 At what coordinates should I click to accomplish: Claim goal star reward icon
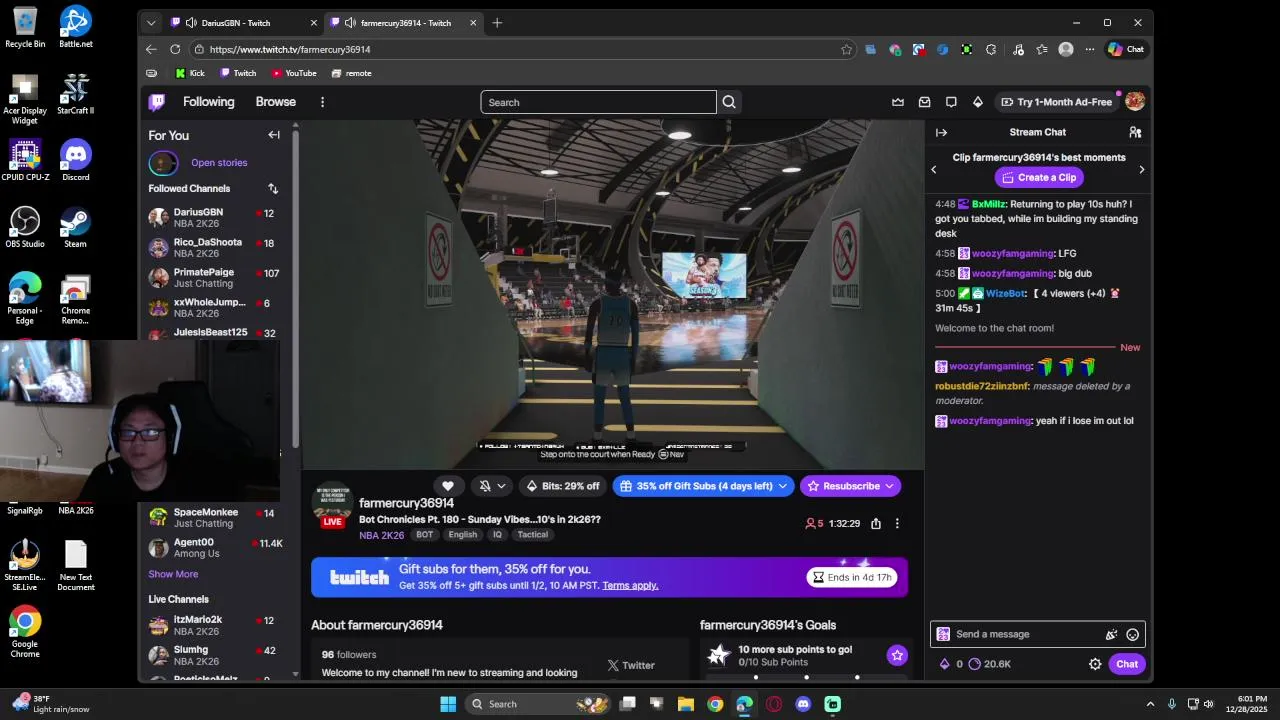[x=897, y=655]
